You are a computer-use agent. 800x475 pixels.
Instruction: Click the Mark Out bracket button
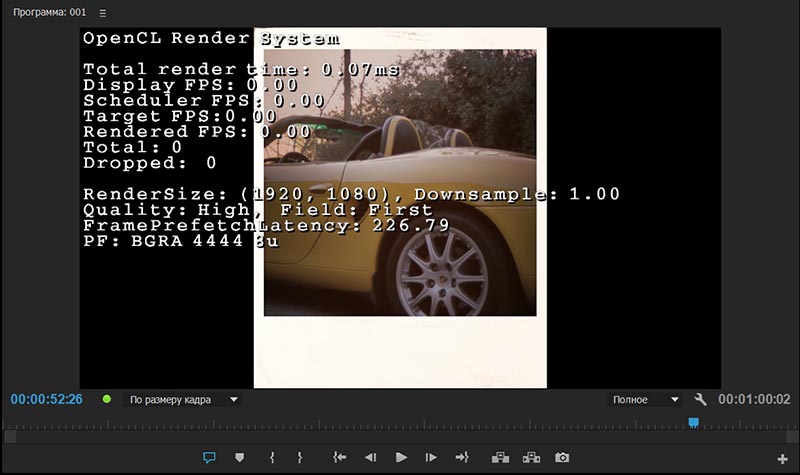coord(299,458)
